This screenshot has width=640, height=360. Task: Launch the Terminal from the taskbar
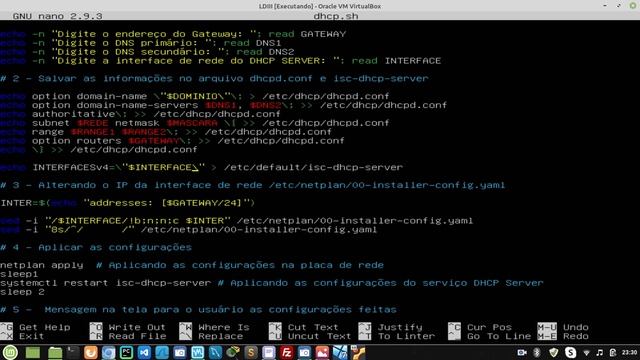tap(73, 353)
